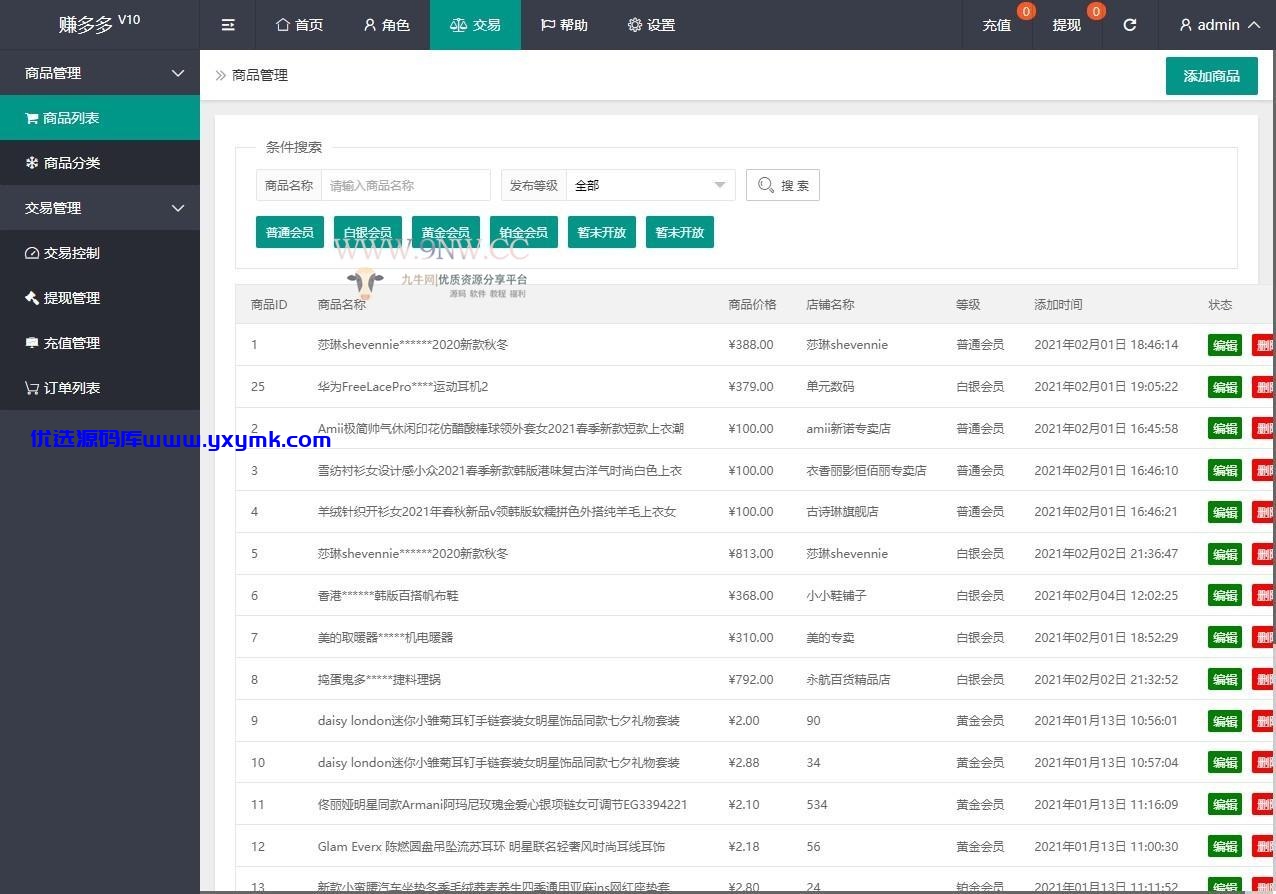This screenshot has height=894, width=1276.
Task: Select shop name 古诗琳旗舰店
Action: click(x=842, y=511)
